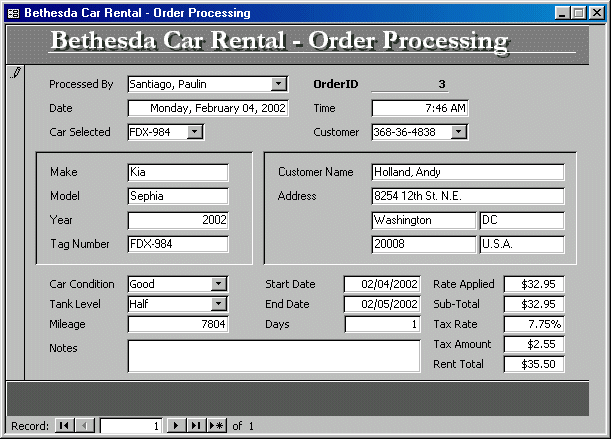Click the Year field showing 2002
The image size is (611, 439).
tap(178, 220)
